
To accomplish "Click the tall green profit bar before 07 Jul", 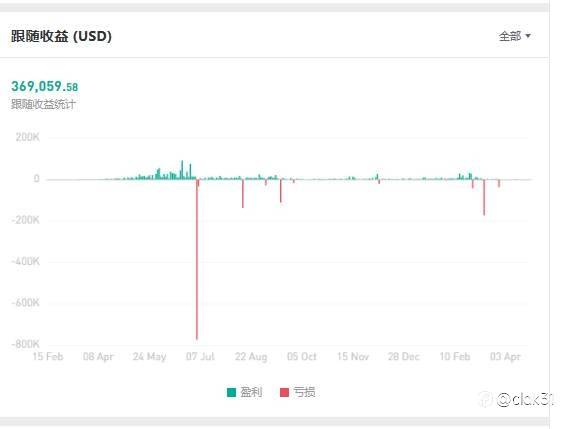I will click(x=182, y=170).
